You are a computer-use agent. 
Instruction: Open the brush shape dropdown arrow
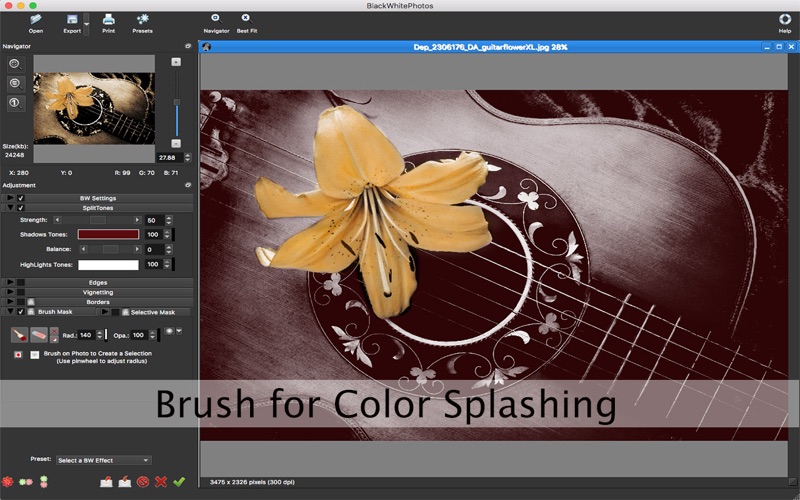(179, 331)
